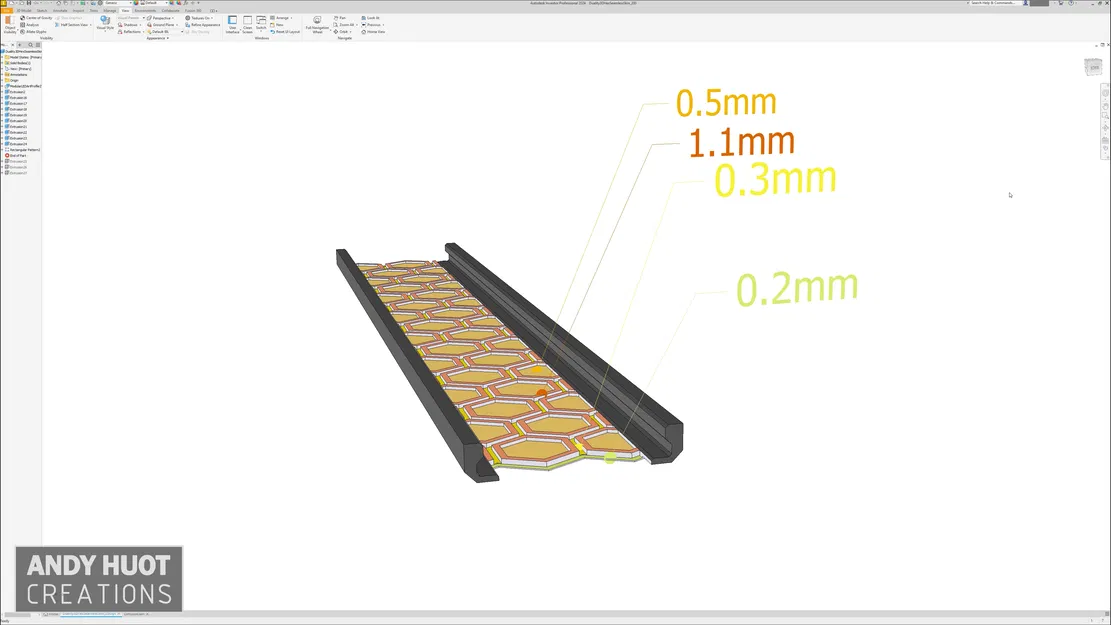Toggle Shadows in Appearance panel
Screen dimensions: 1111x625
point(129,25)
